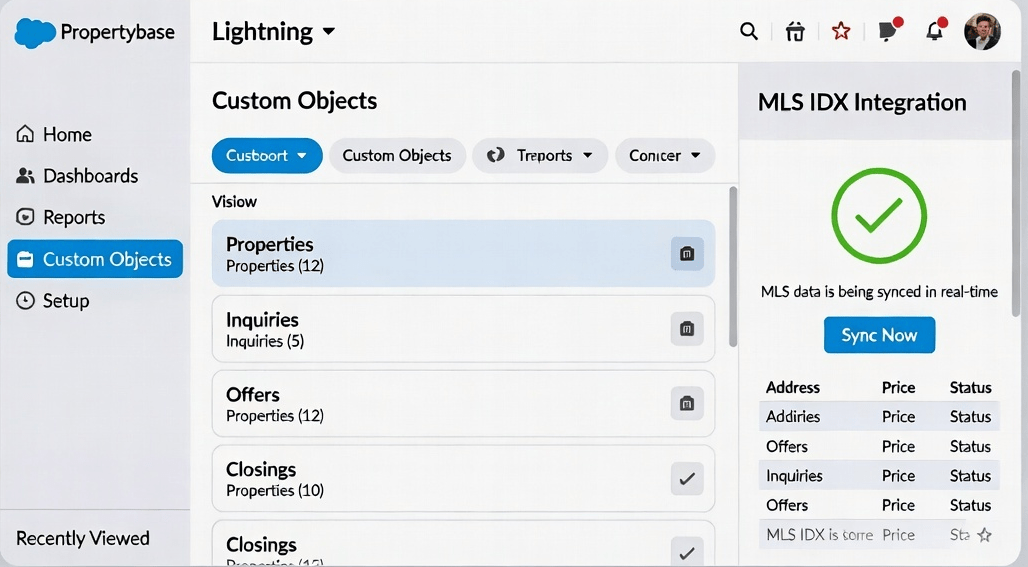Click the gift box icon in header
Screen dimensions: 1028x567
click(x=795, y=31)
